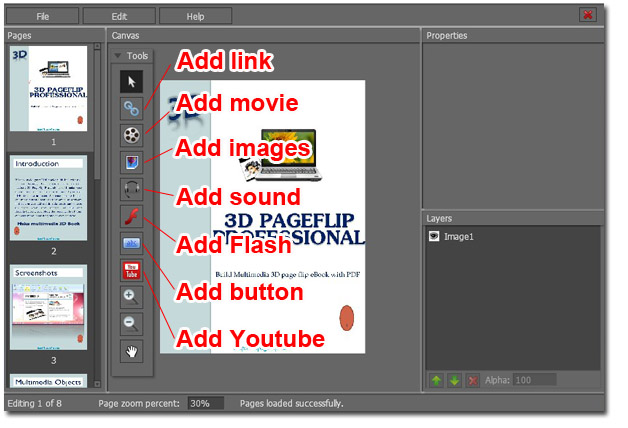Open page 2 Introduction thumbnail
Screen dimensions: 628x428
48,198
